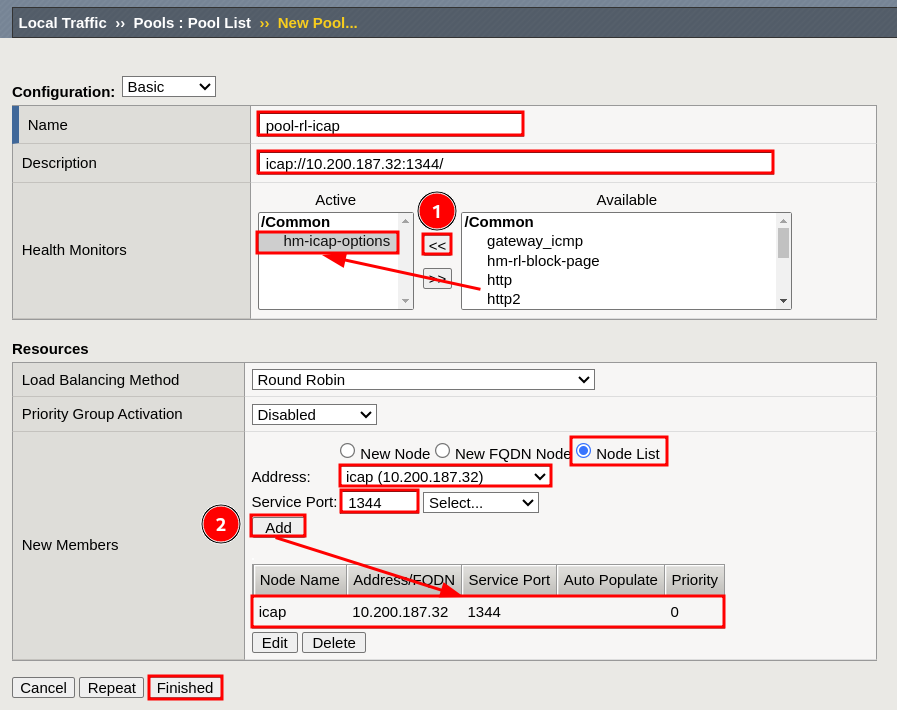Image resolution: width=897 pixels, height=710 pixels.
Task: Open the Service Port Select dropdown
Action: (x=480, y=503)
